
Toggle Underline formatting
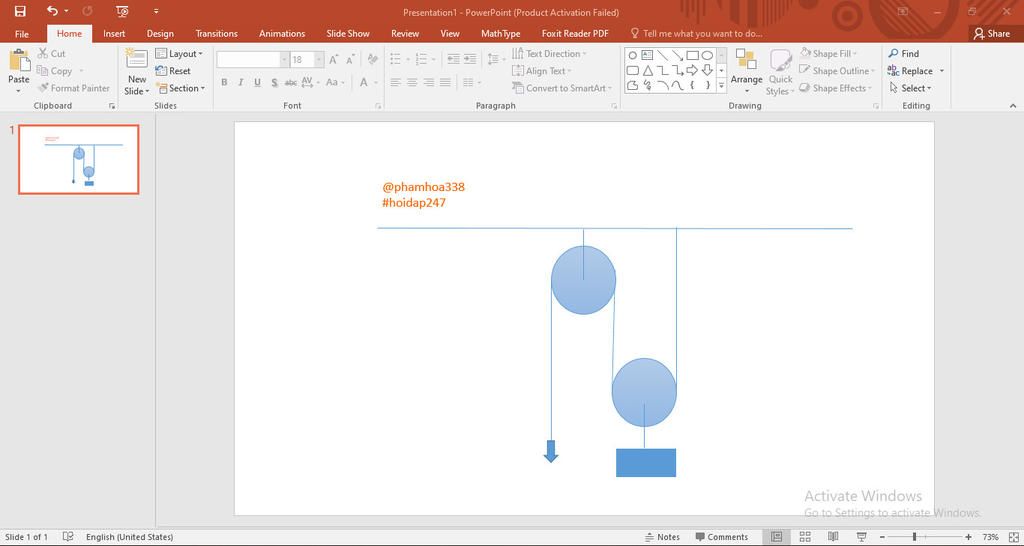(x=257, y=82)
